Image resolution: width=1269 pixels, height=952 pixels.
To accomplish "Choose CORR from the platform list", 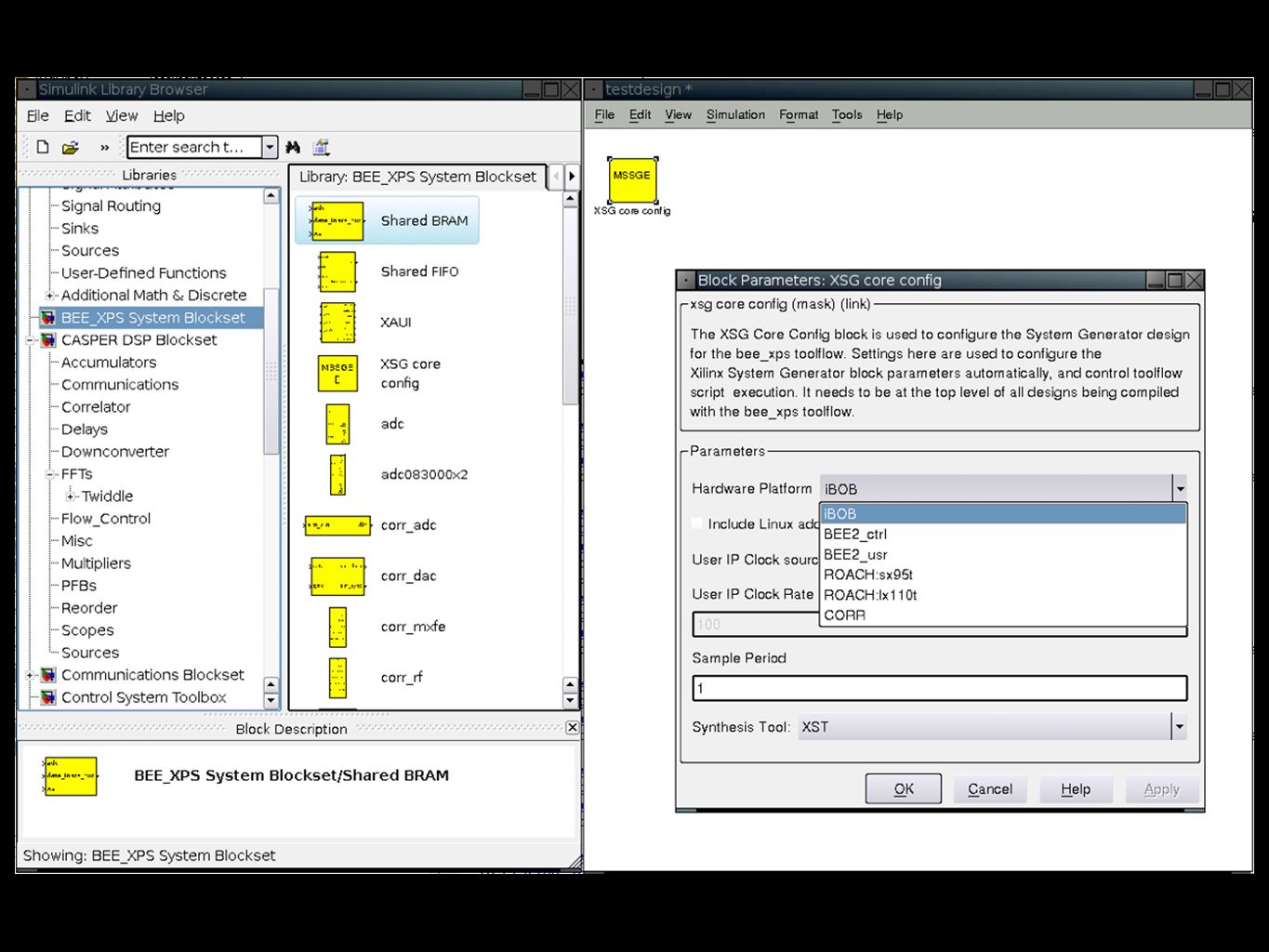I will coord(1003,615).
